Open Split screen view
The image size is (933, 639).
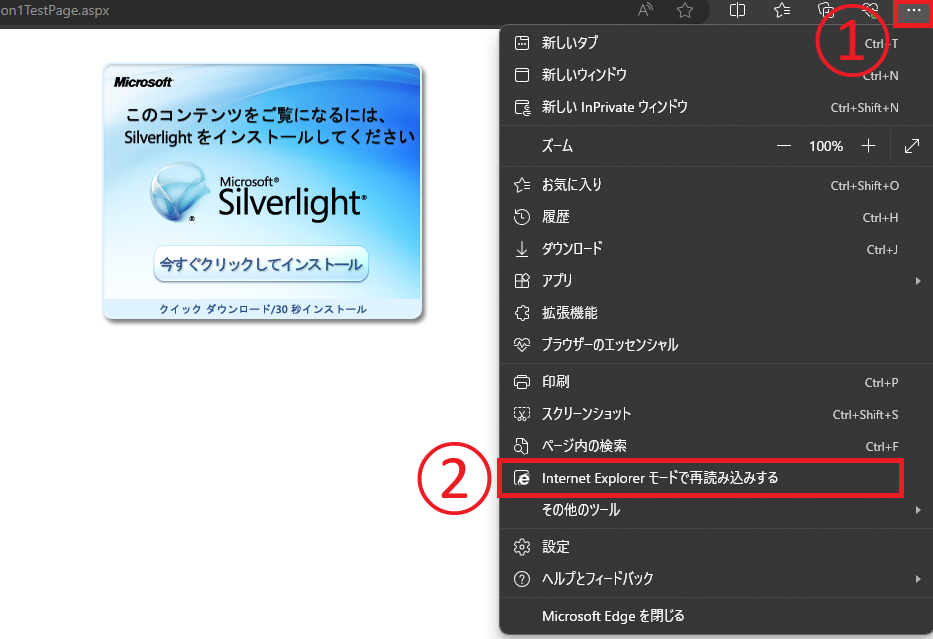[x=737, y=11]
